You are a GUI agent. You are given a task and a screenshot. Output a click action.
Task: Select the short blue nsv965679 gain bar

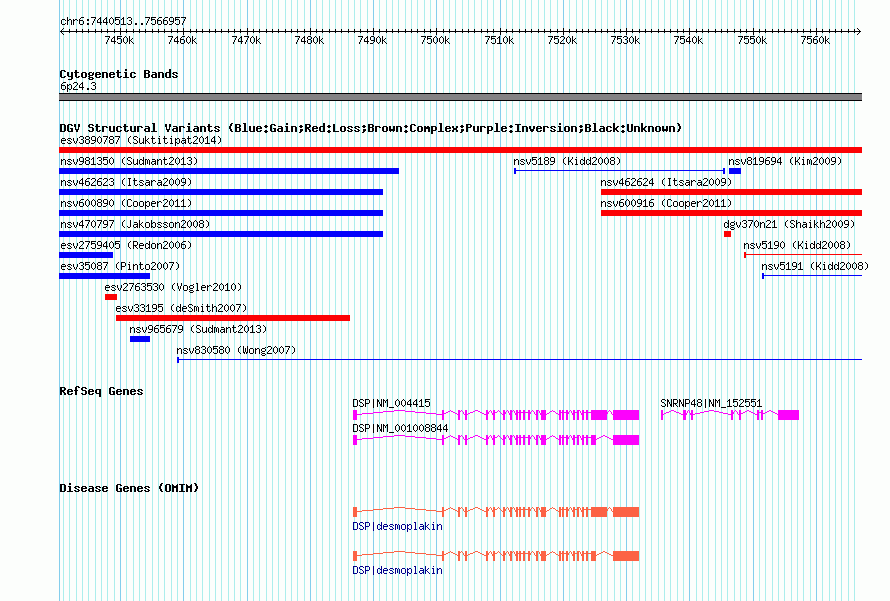[140, 339]
